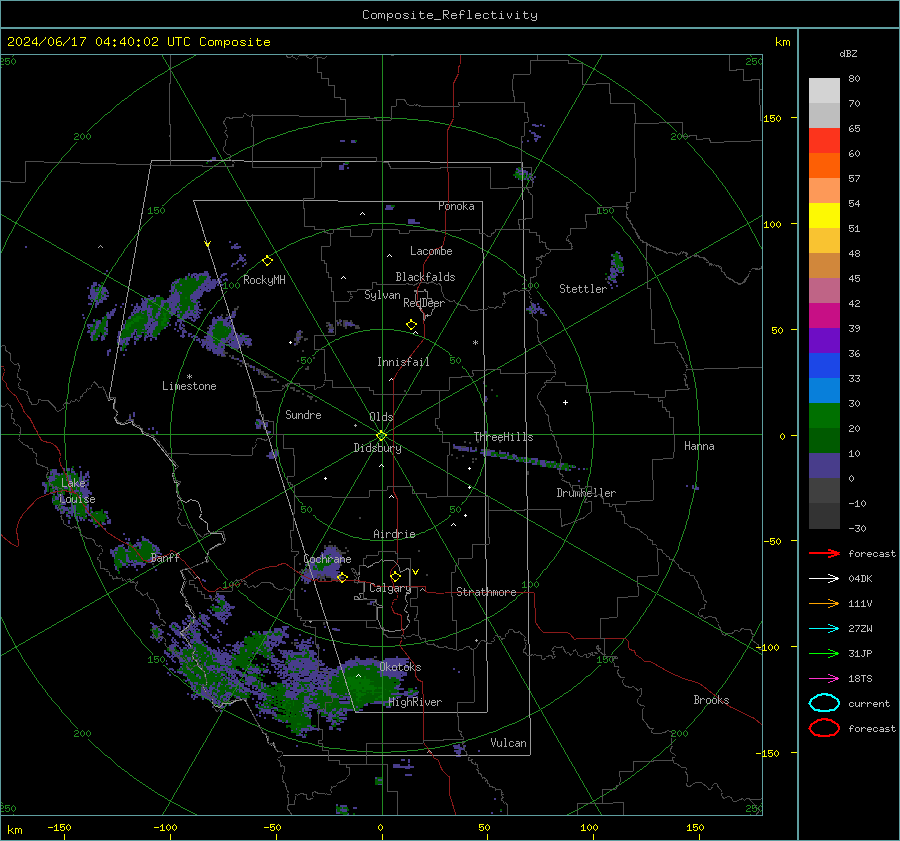Click the Vulcan label
900x841 pixels.
(x=508, y=743)
